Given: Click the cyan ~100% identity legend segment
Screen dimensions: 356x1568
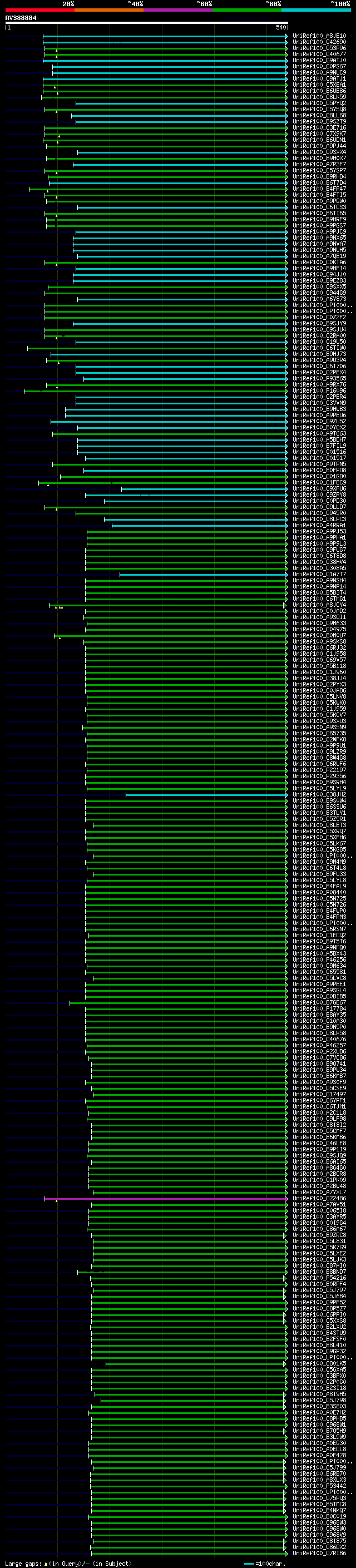Looking at the screenshot, I should pyautogui.click(x=316, y=10).
